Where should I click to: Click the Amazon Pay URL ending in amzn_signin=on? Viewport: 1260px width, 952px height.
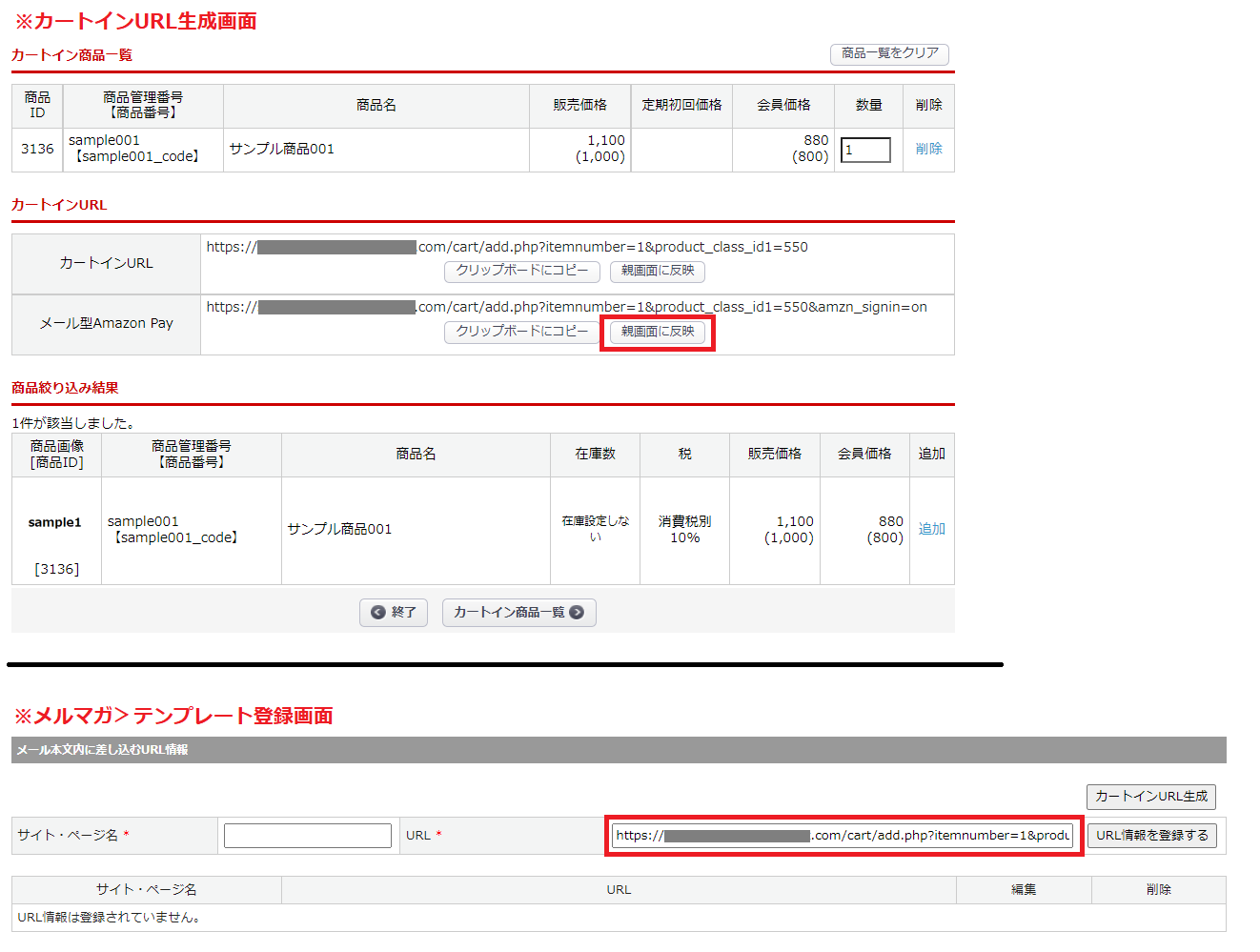click(566, 307)
